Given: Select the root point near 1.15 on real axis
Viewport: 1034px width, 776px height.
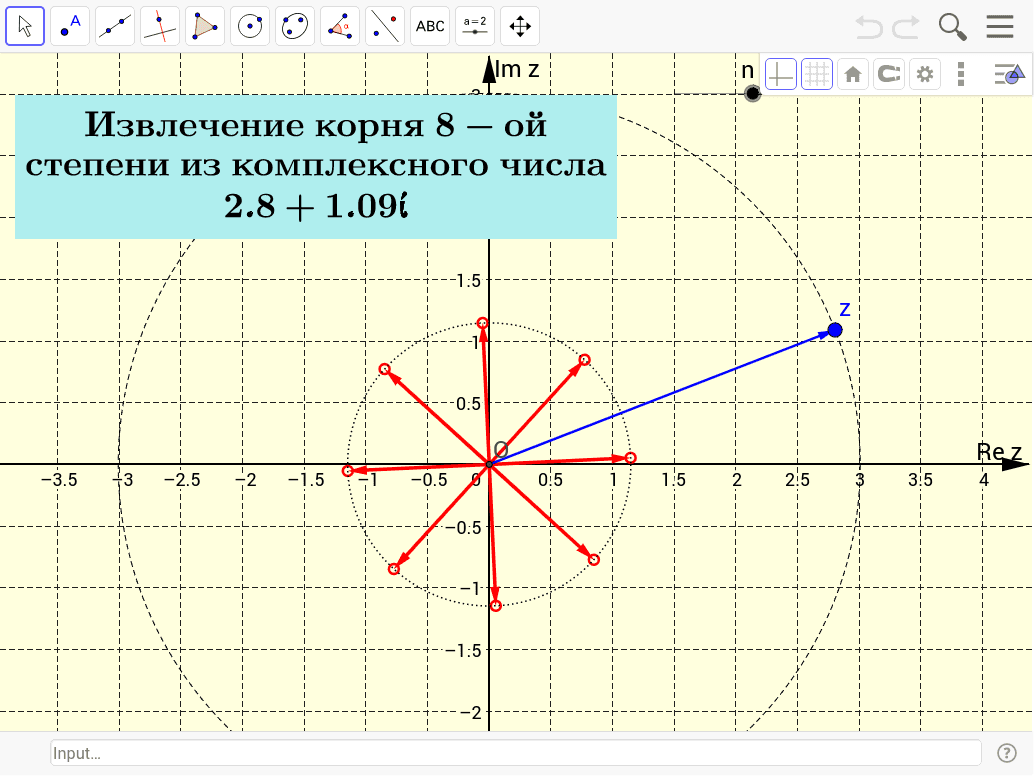Looking at the screenshot, I should [630, 458].
